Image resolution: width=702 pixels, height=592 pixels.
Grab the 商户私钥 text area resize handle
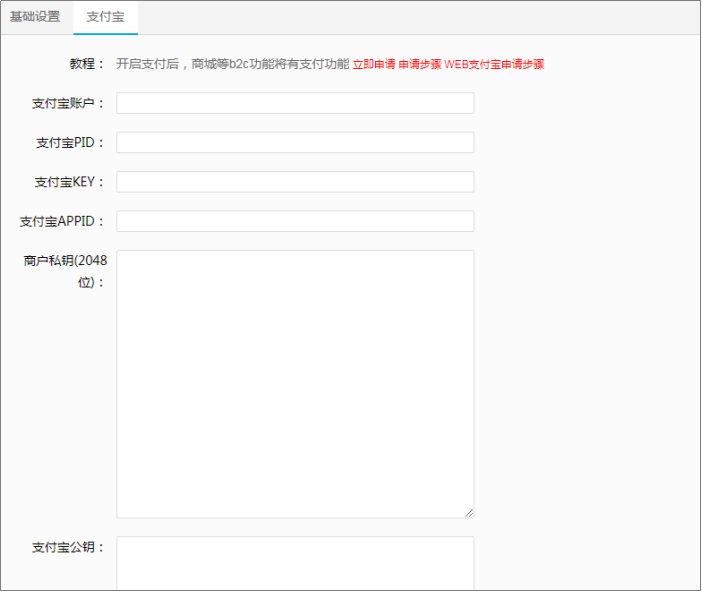[468, 512]
